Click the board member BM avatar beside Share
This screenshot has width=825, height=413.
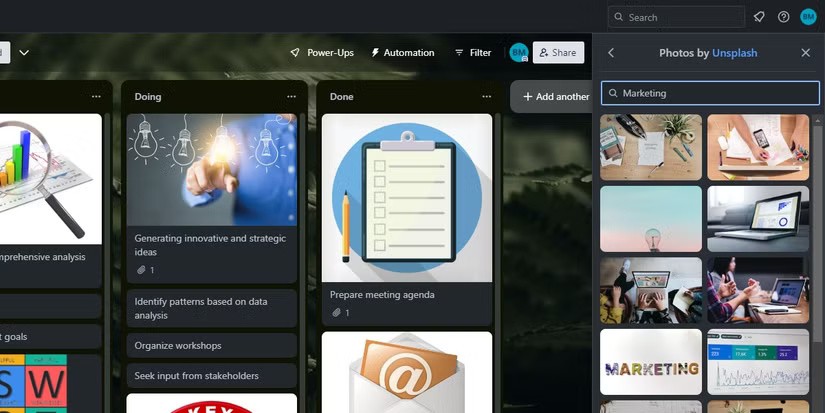pyautogui.click(x=518, y=53)
